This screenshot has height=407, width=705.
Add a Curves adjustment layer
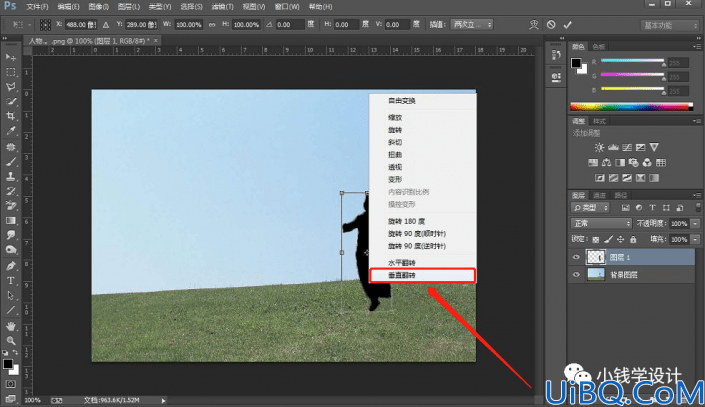[x=627, y=148]
